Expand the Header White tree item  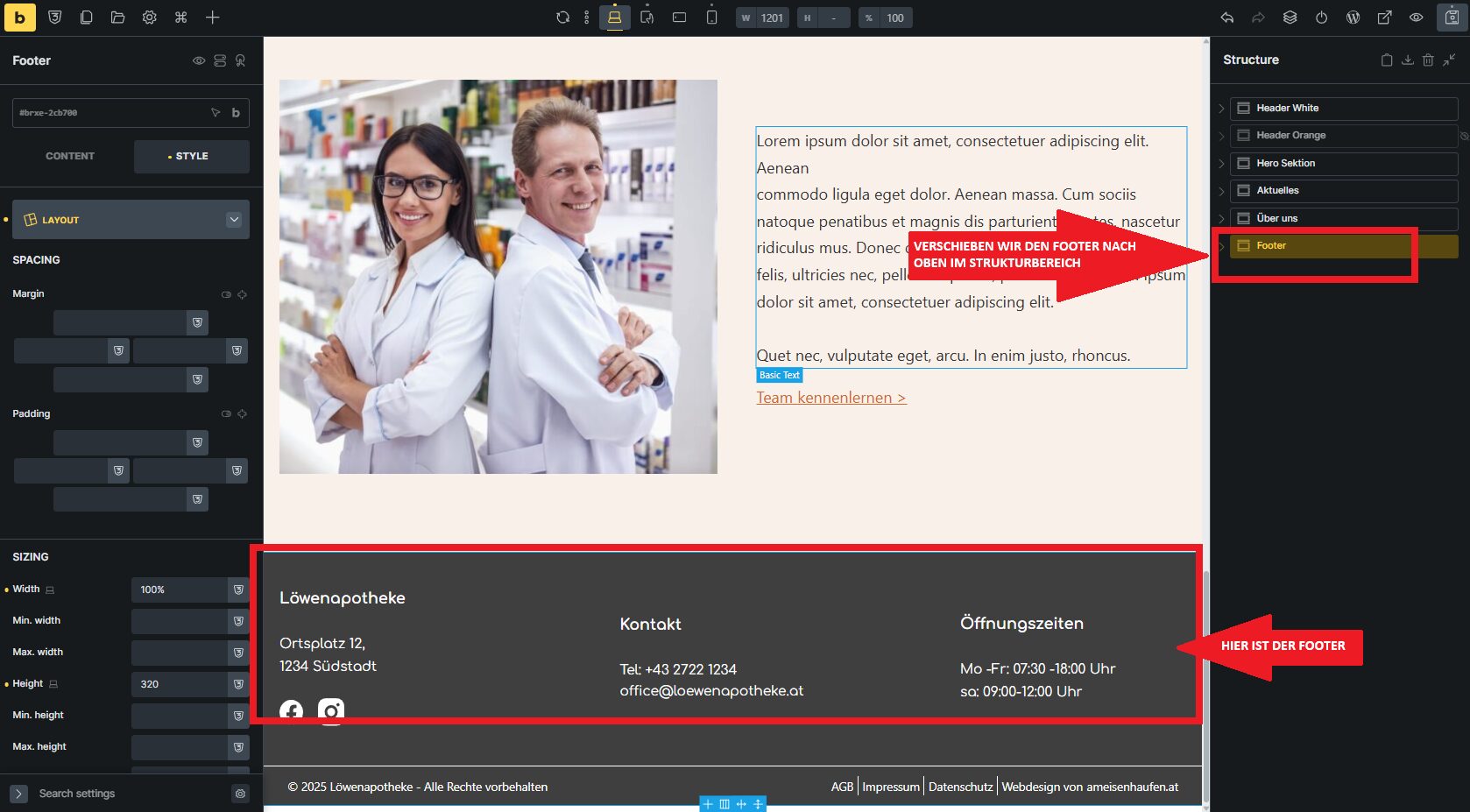point(1221,109)
